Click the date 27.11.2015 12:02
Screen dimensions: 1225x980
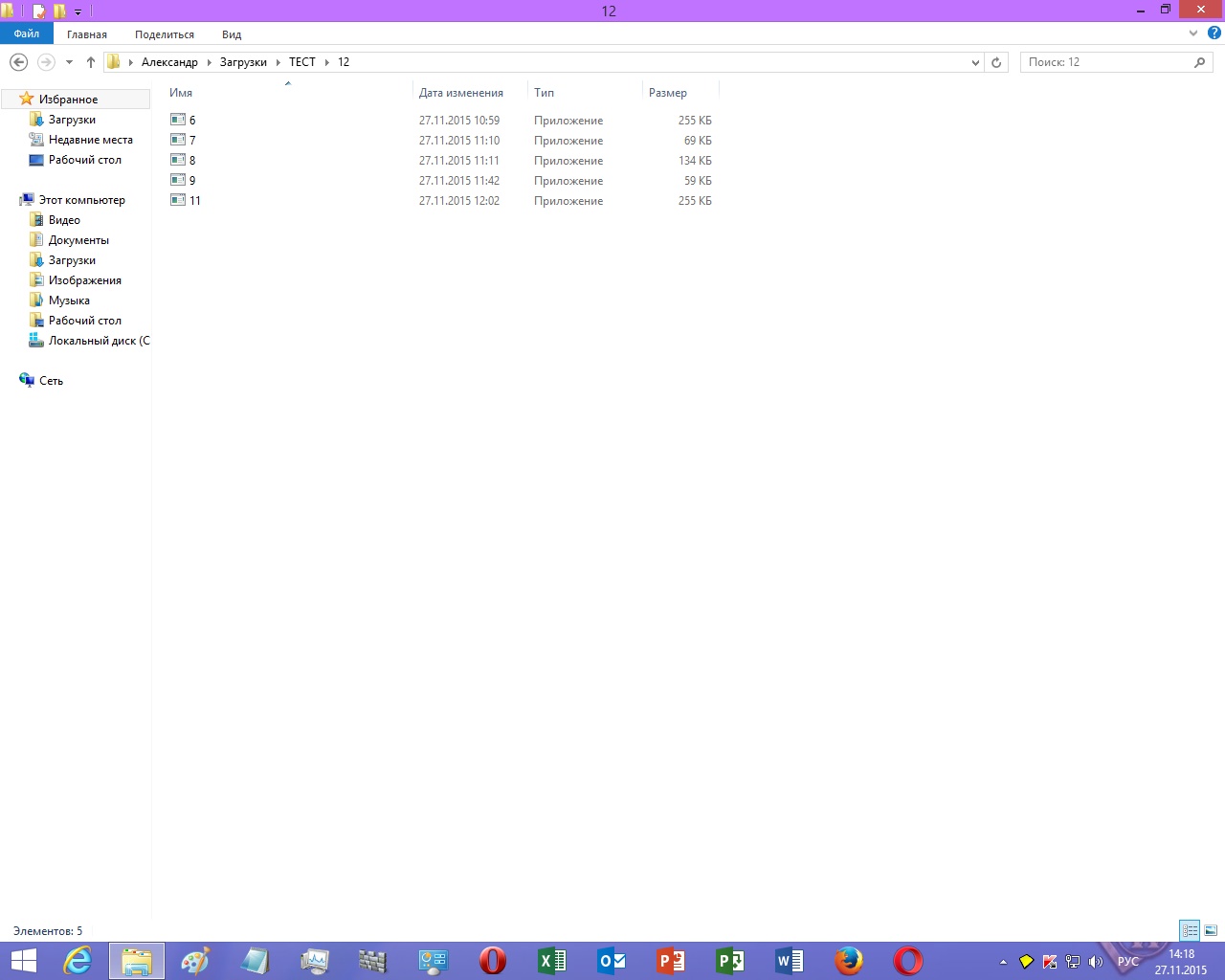click(459, 201)
